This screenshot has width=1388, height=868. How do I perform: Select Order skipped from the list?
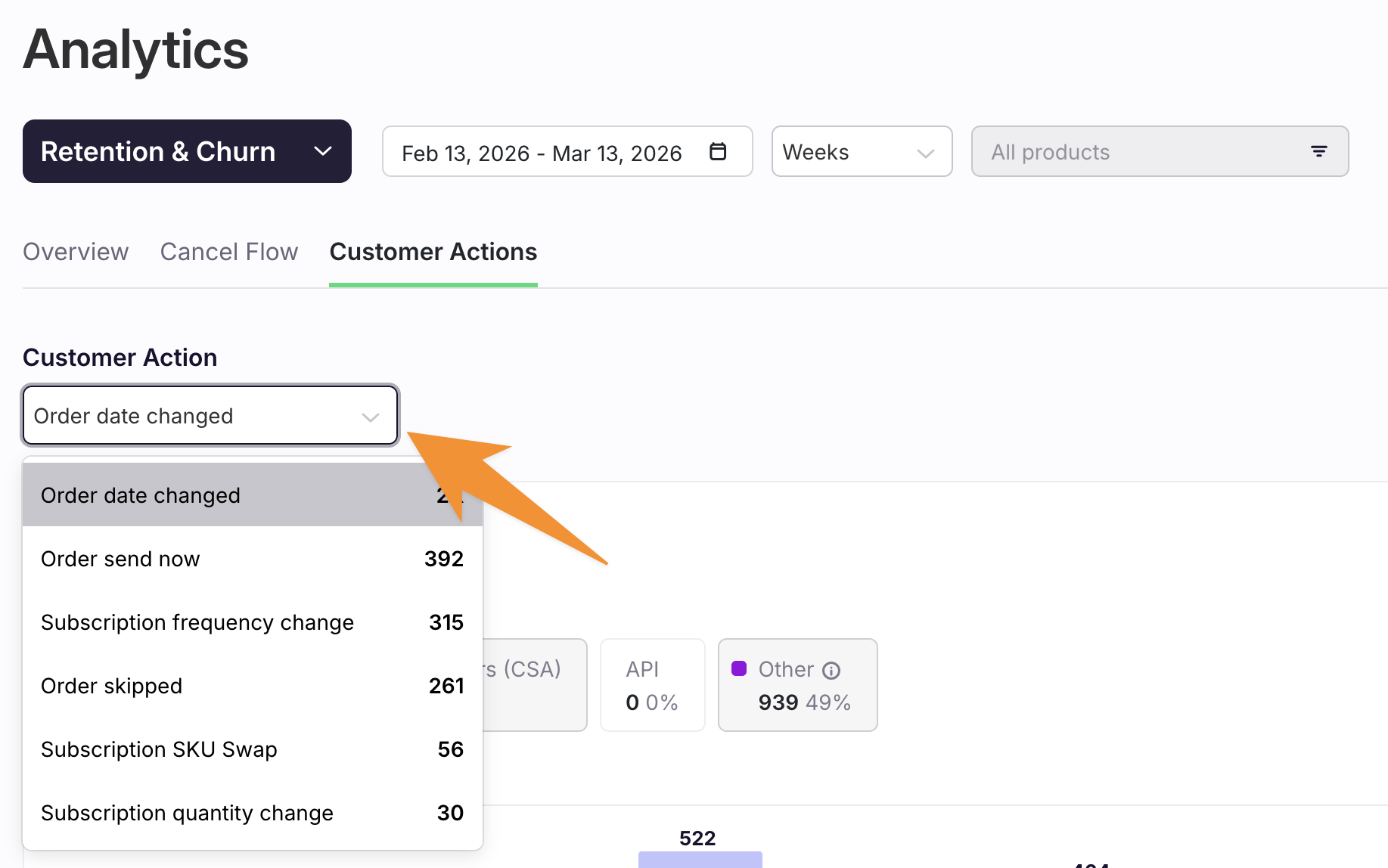[252, 686]
